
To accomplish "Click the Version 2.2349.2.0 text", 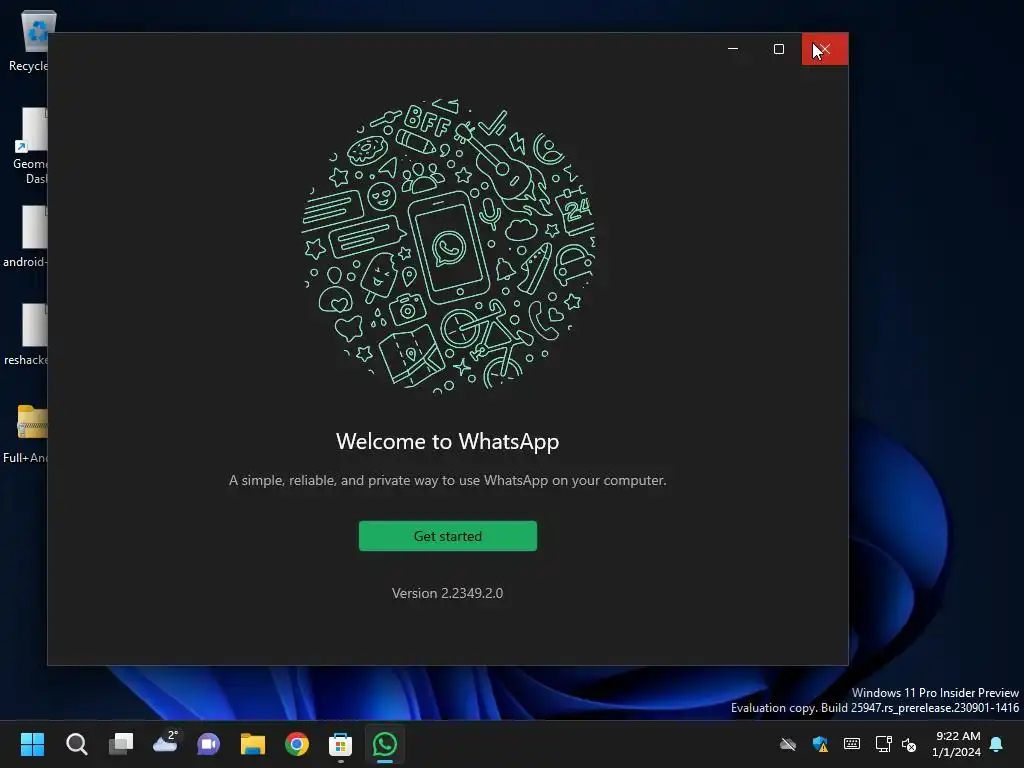I will 447,593.
